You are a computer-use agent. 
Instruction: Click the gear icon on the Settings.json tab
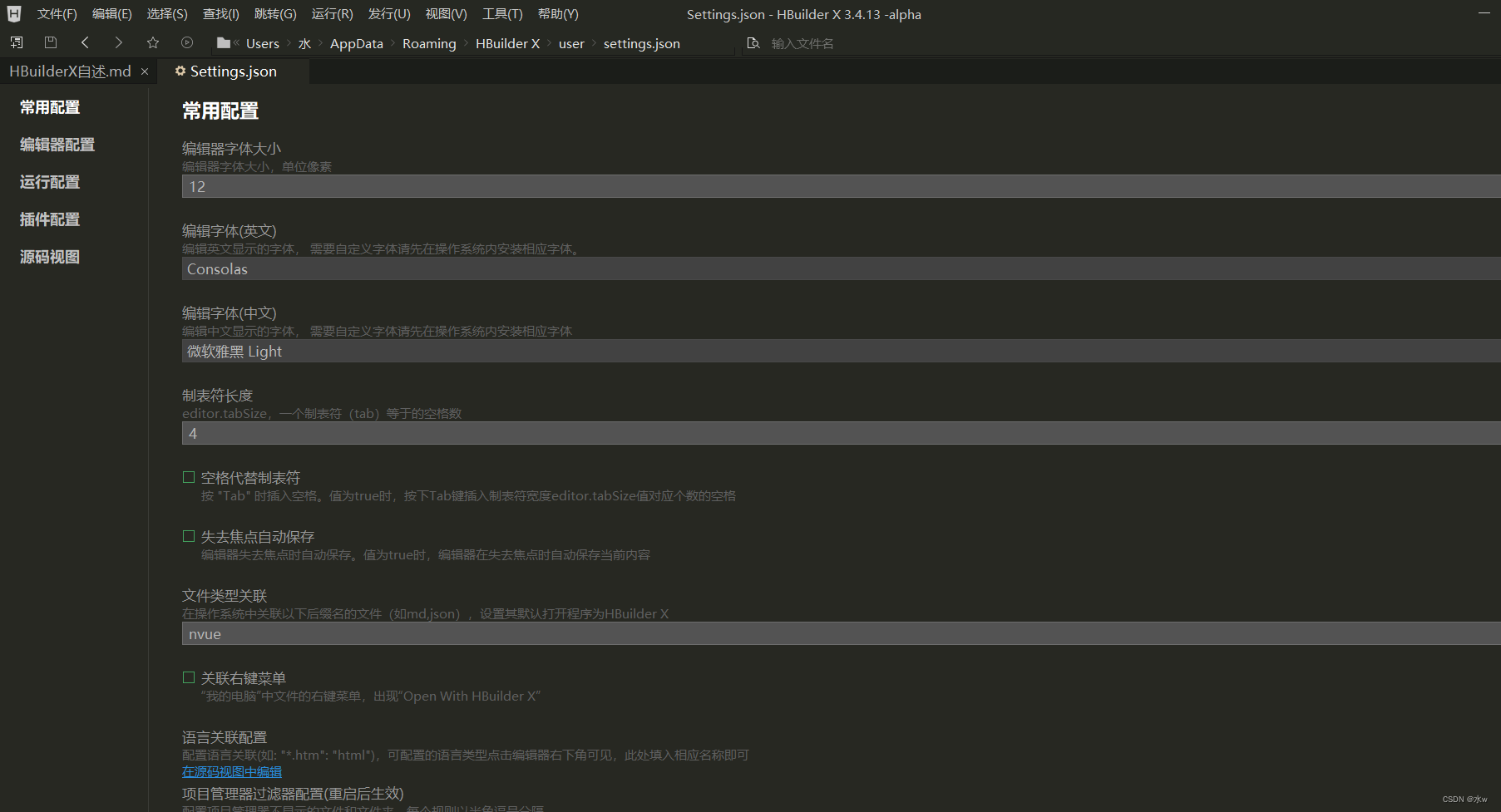pyautogui.click(x=180, y=71)
